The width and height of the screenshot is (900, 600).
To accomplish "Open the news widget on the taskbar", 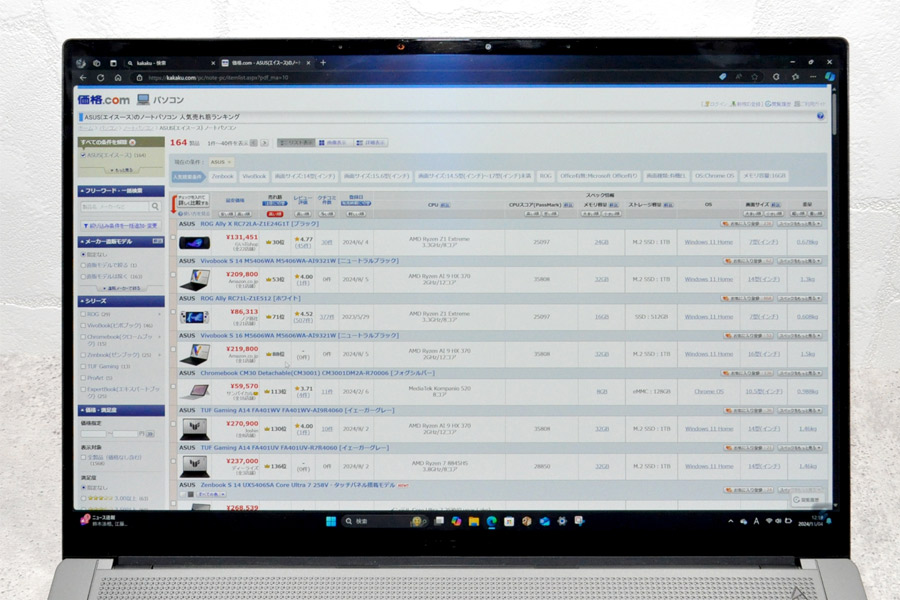I will pos(103,521).
